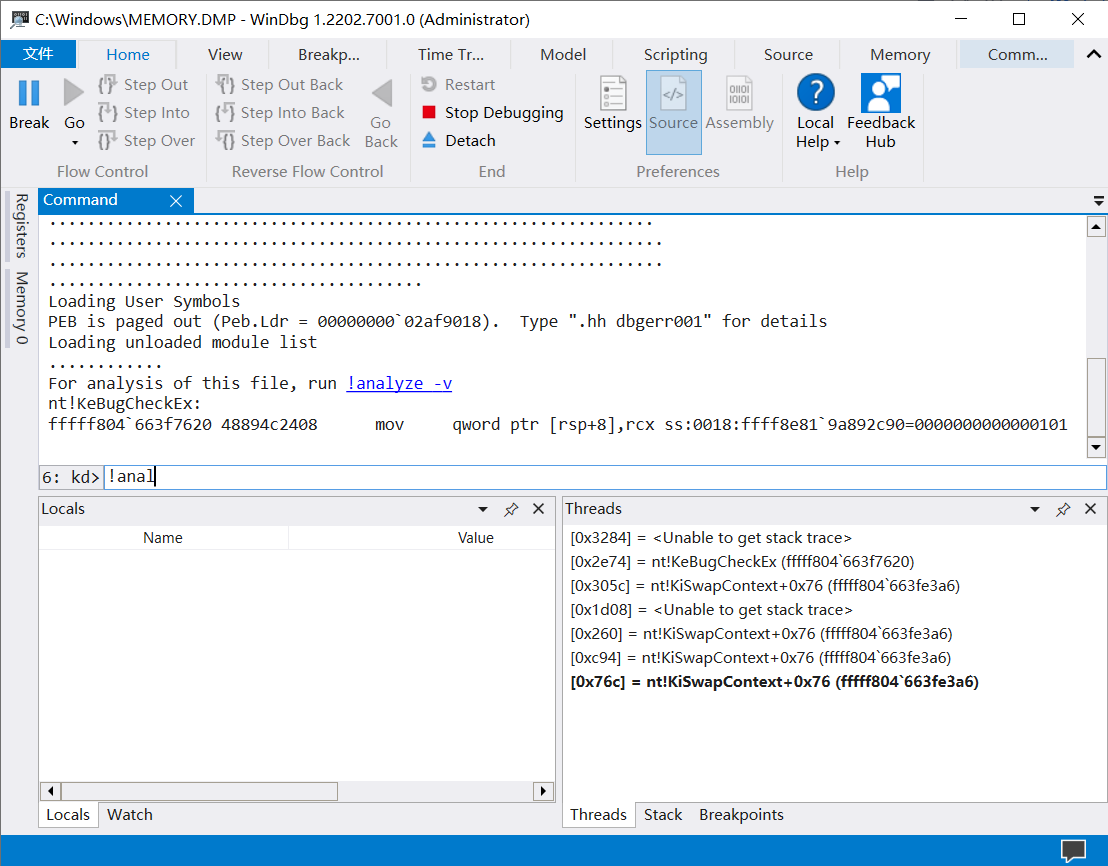Open the Locals panel options dropdown
This screenshot has height=866, width=1108.
[483, 509]
